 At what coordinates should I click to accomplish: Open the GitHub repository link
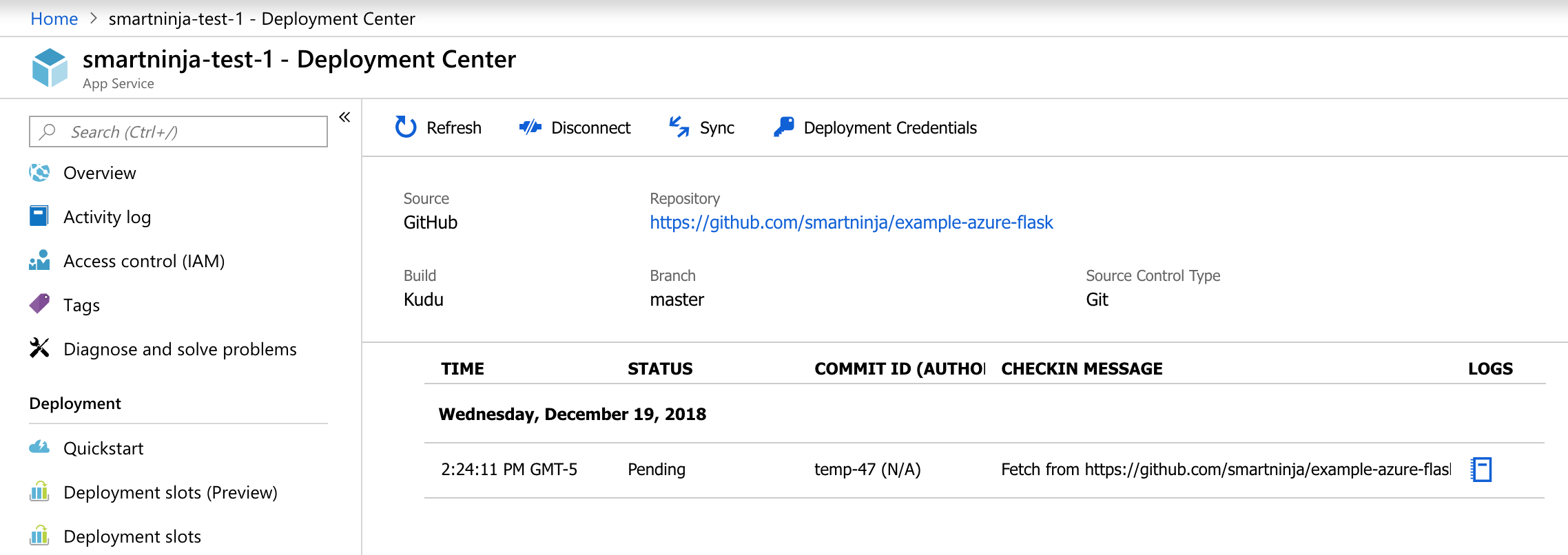[x=852, y=222]
